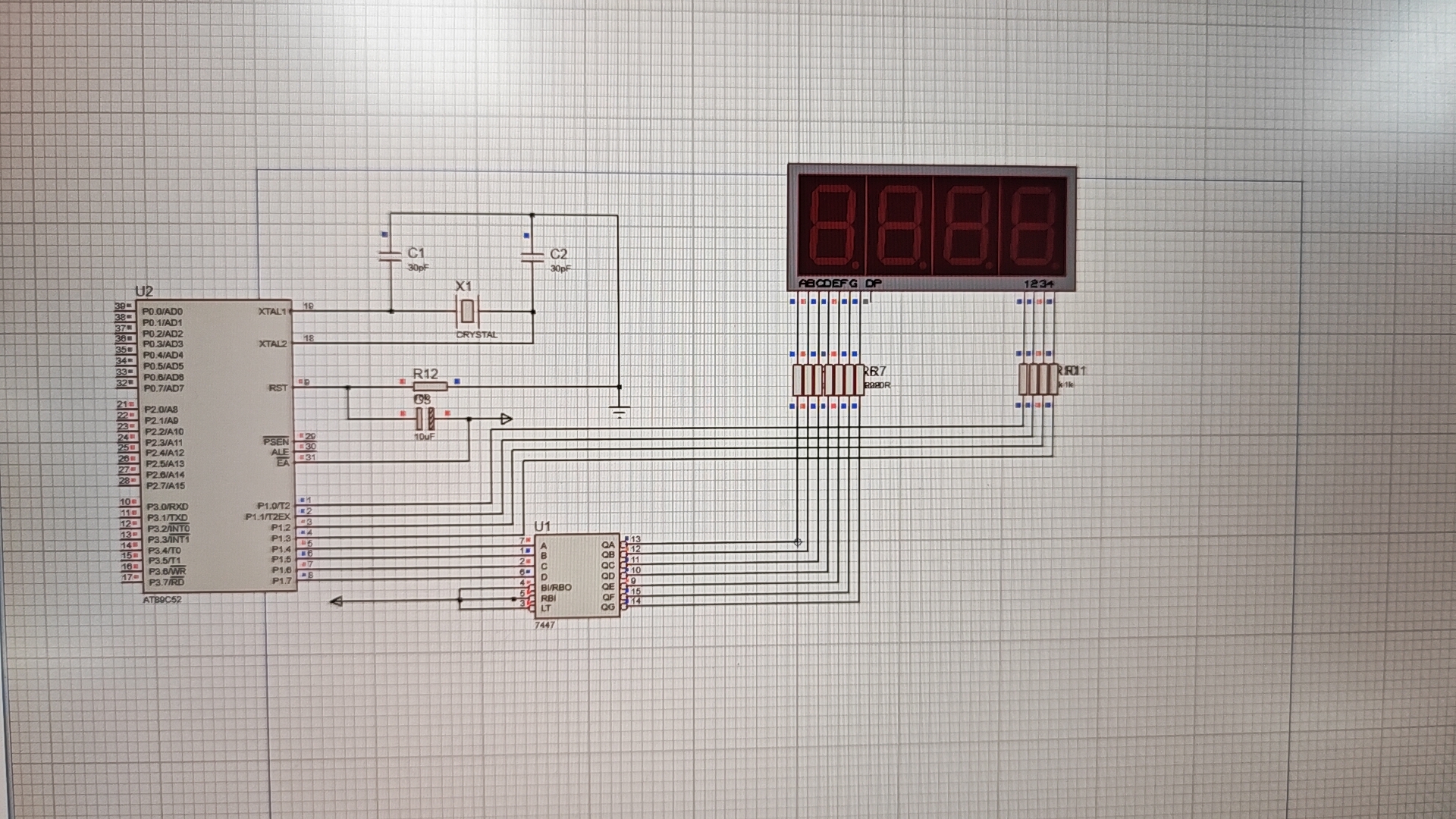Select the 10uF capacitor below R12
Screen dimensions: 1456x819
coord(425,418)
